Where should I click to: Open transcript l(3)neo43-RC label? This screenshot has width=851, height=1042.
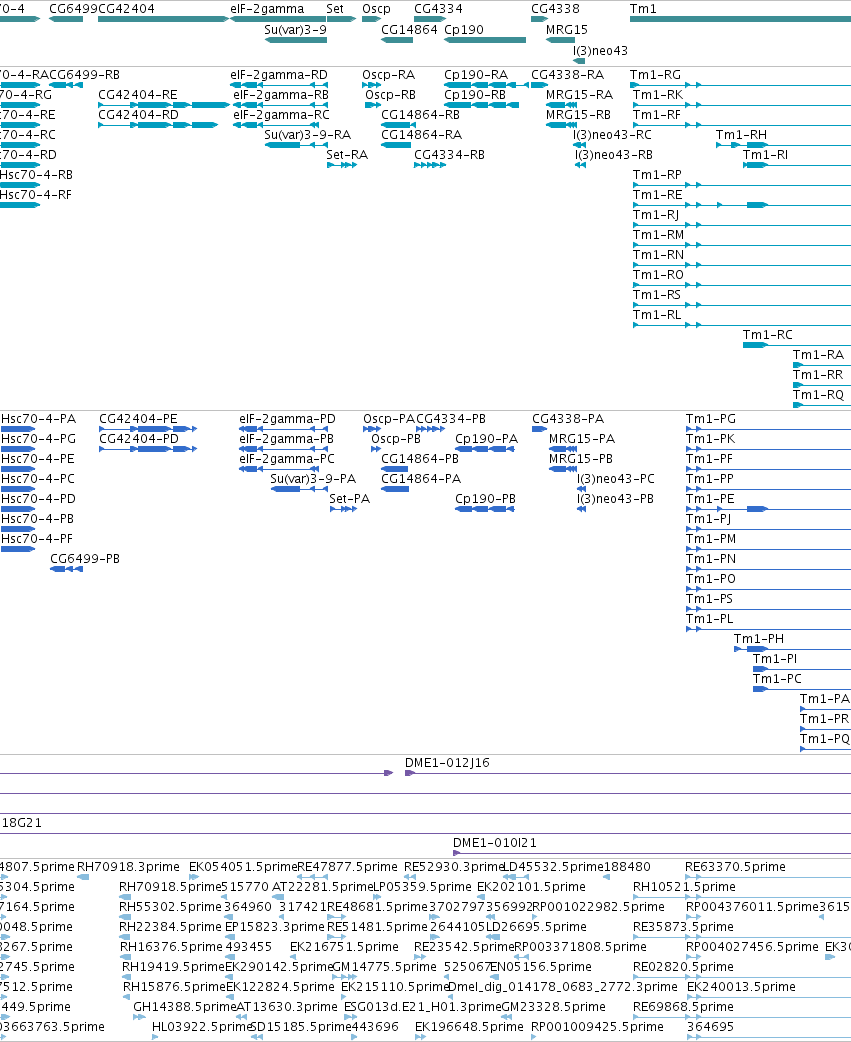click(613, 135)
